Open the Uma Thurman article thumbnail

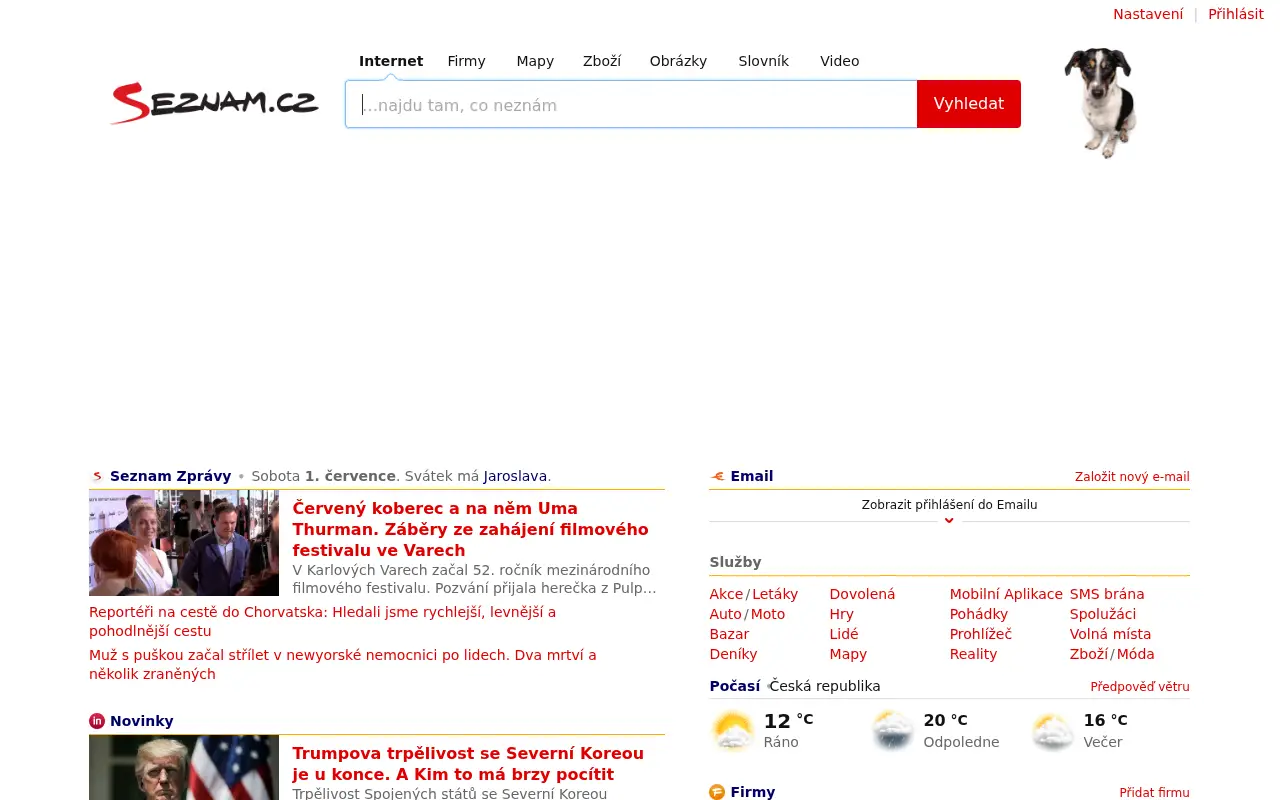click(184, 543)
